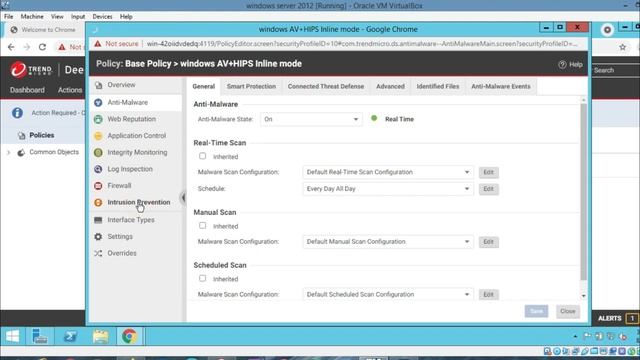Viewport: 640px width, 360px height.
Task: Open the Integrity Monitoring icon
Action: pyautogui.click(x=98, y=153)
